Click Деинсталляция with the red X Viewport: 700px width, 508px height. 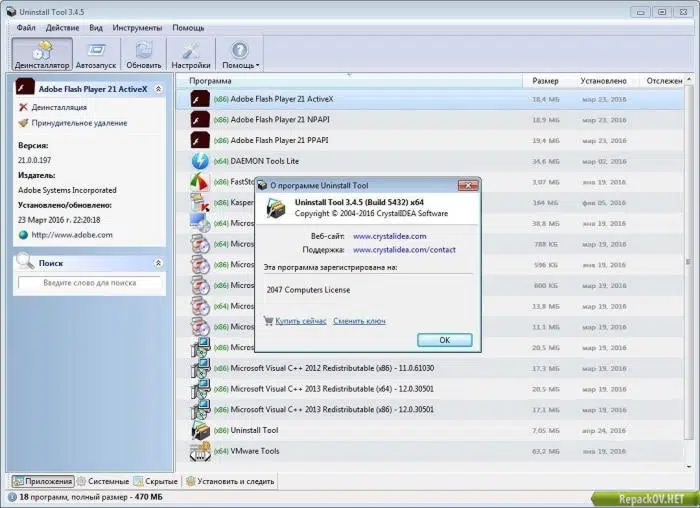point(53,107)
